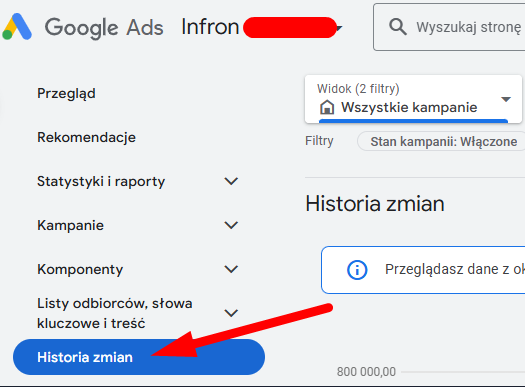Click the home icon beside Wszystkie kampanie
Viewport: 525px width, 387px height.
(327, 107)
